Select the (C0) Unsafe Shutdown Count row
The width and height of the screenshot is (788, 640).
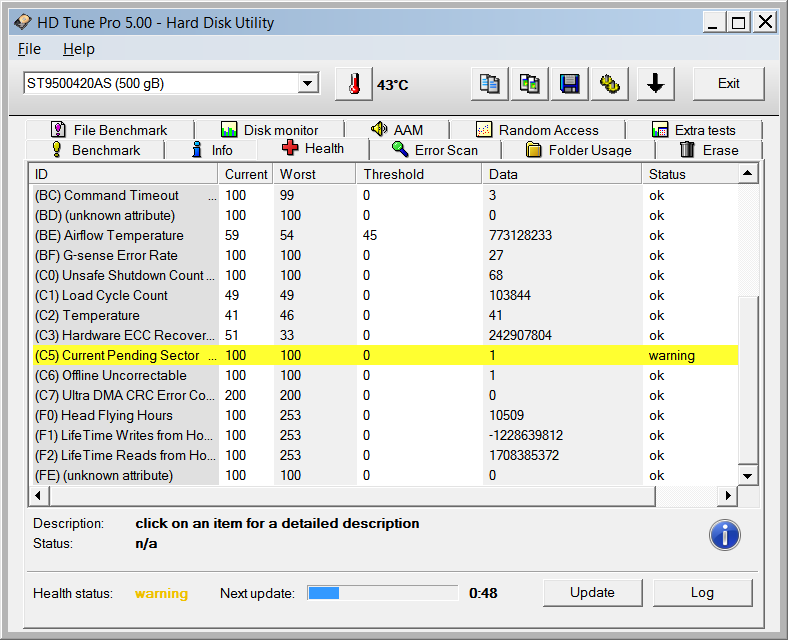tap(385, 275)
